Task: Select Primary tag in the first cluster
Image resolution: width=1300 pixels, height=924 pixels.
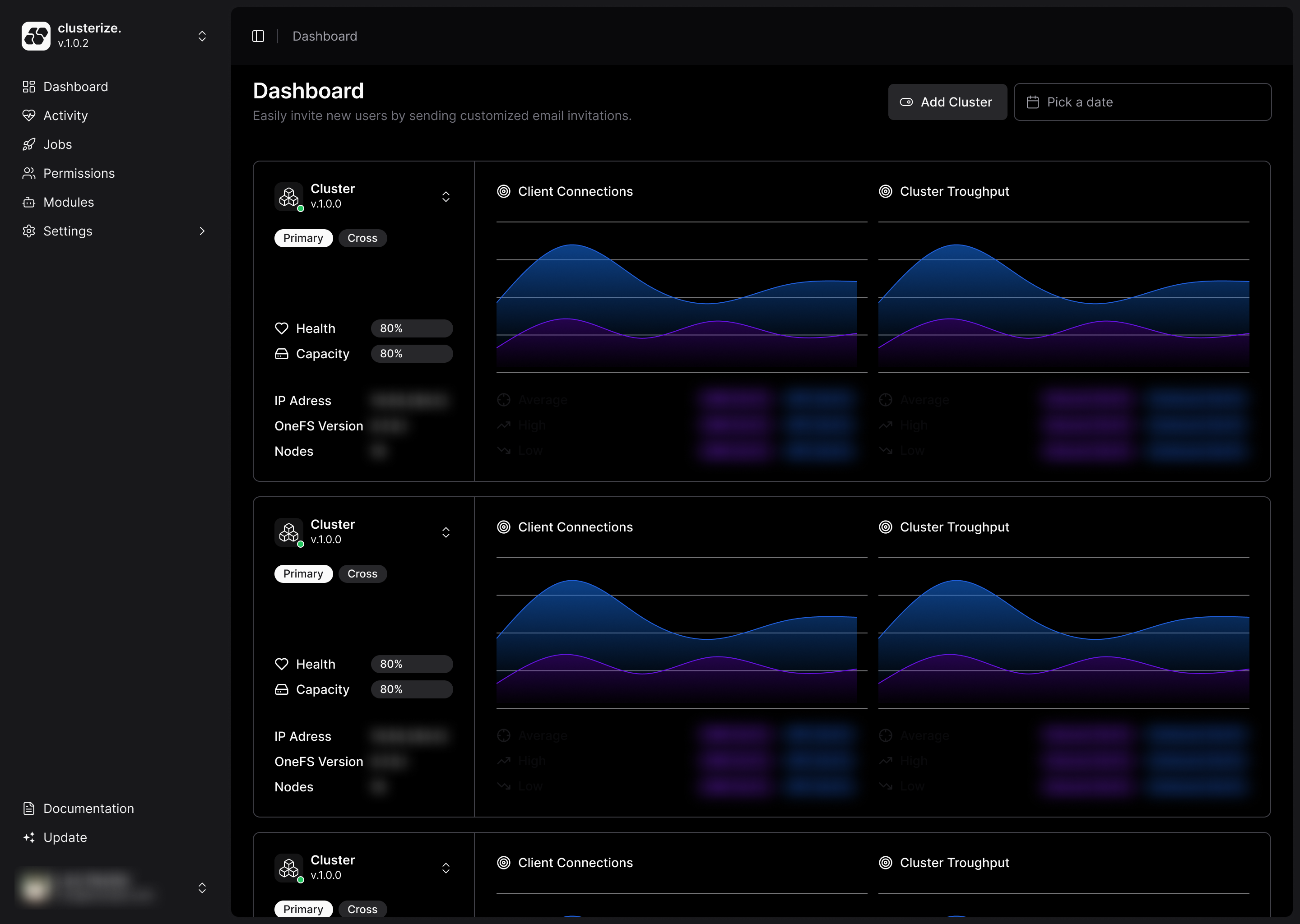Action: 303,238
